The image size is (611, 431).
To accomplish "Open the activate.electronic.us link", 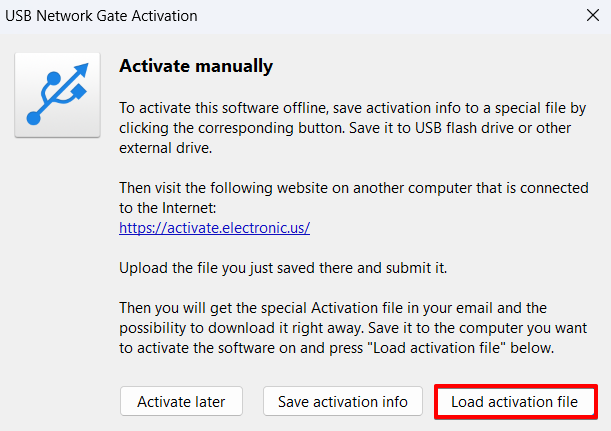I will tap(214, 227).
